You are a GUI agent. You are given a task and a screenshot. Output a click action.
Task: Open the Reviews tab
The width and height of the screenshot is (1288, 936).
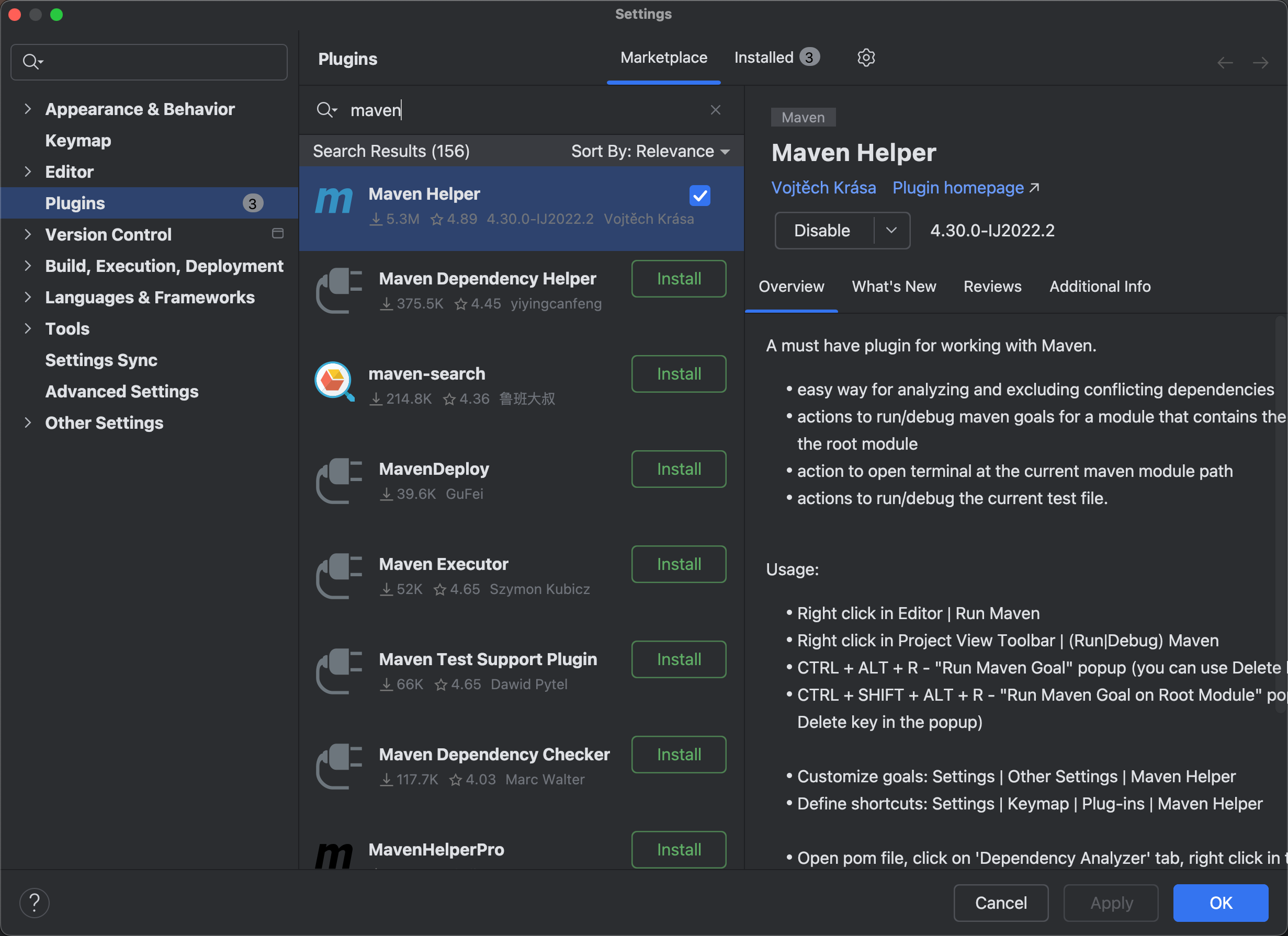[992, 287]
